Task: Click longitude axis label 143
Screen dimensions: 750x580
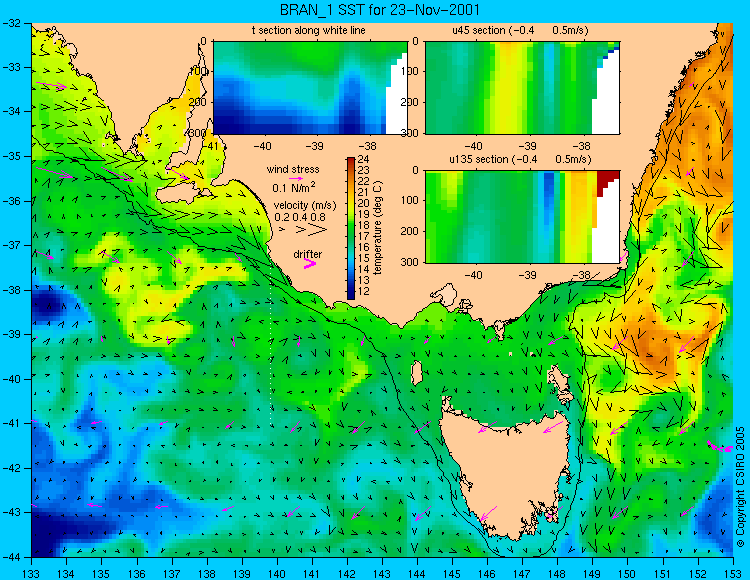Action: (382, 574)
